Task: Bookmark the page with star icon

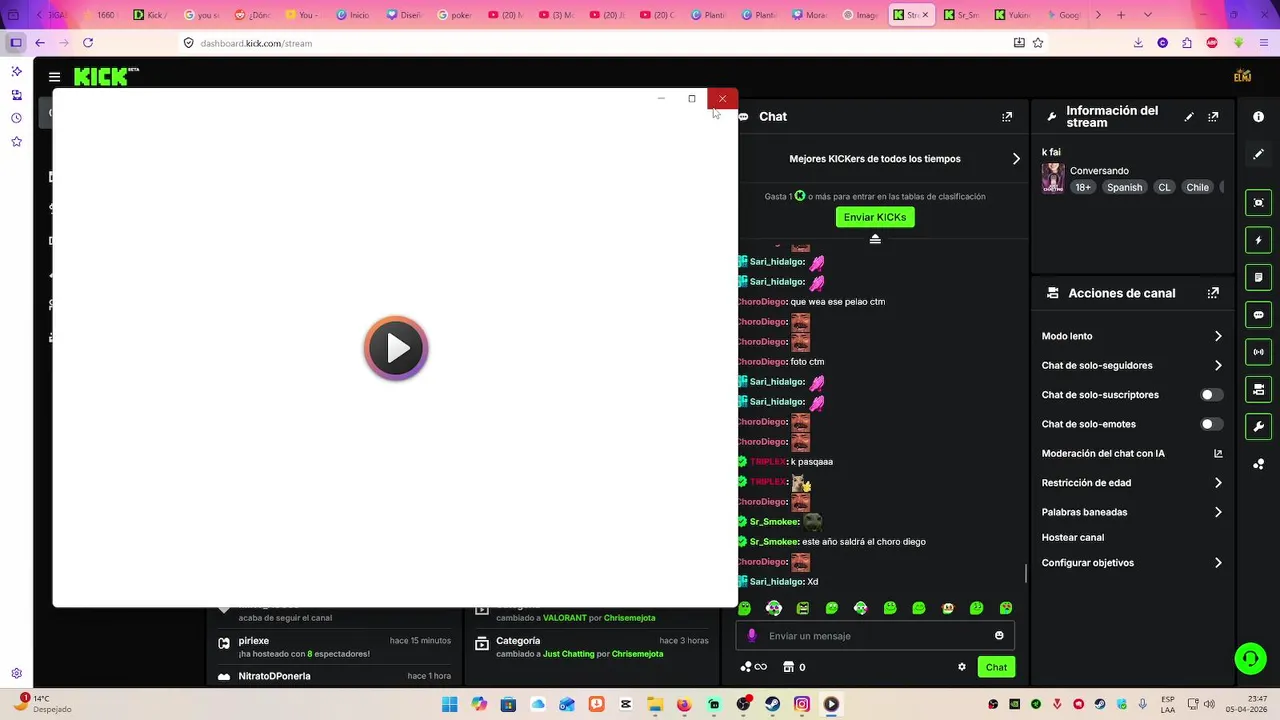Action: coord(1038,43)
